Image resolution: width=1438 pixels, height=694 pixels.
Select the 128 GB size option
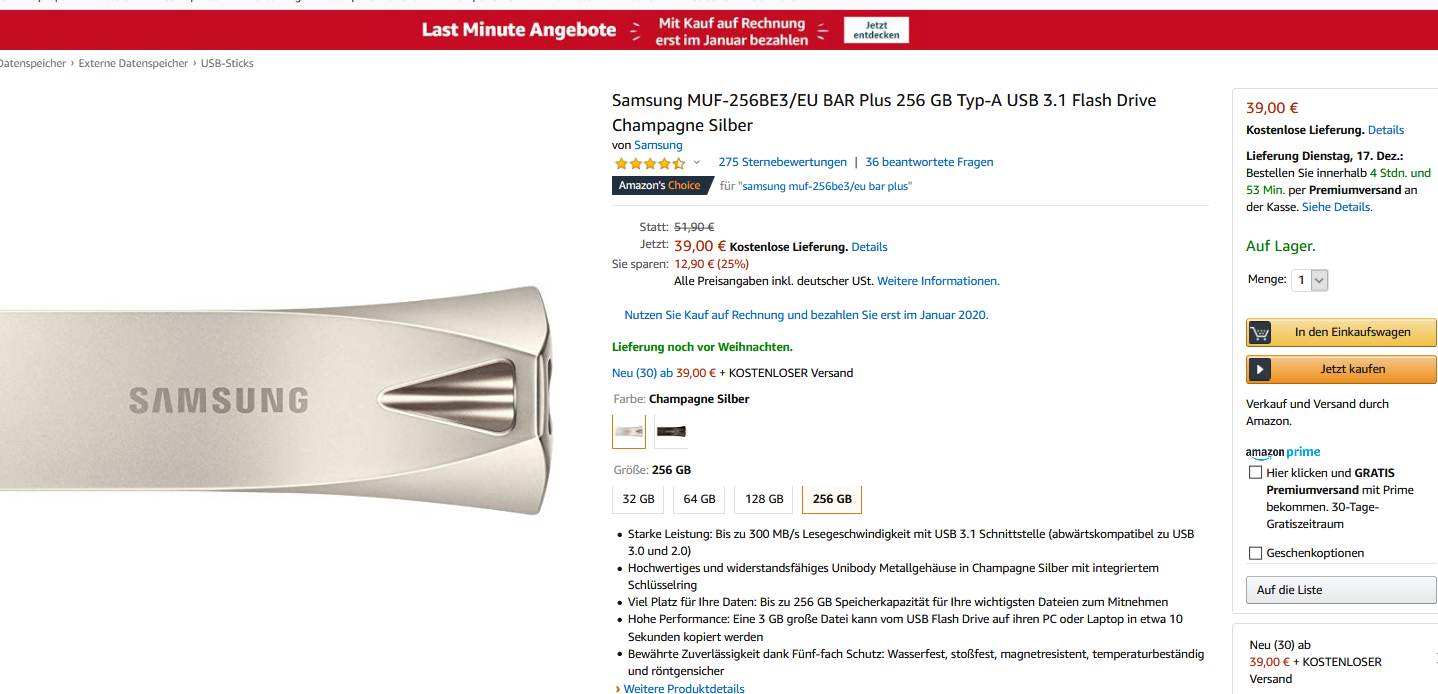pos(764,499)
